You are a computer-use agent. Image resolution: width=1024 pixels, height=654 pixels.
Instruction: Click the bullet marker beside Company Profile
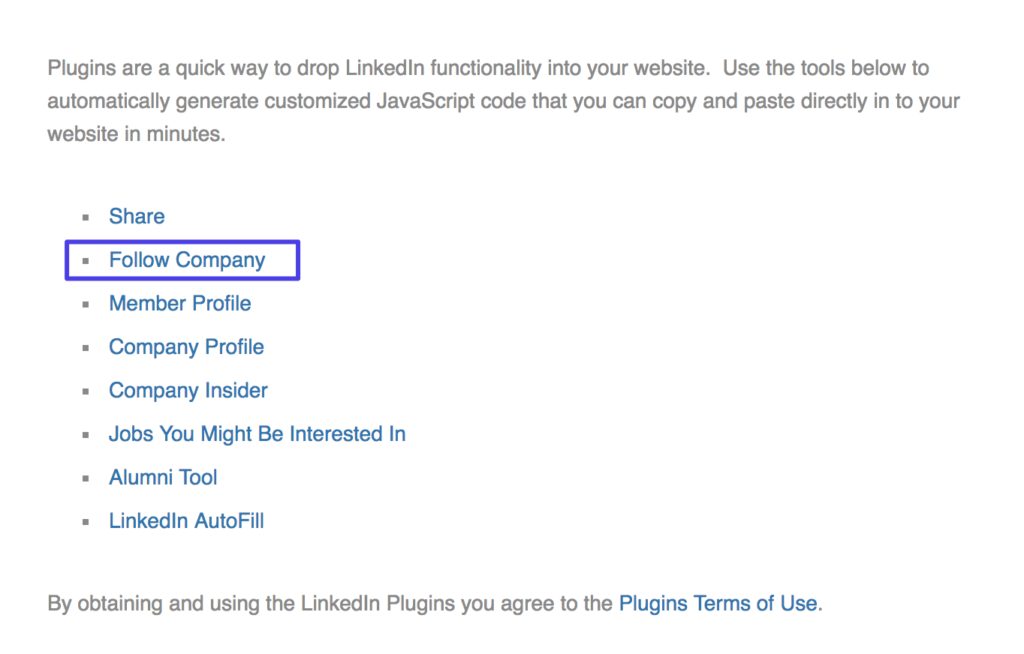[x=86, y=348]
